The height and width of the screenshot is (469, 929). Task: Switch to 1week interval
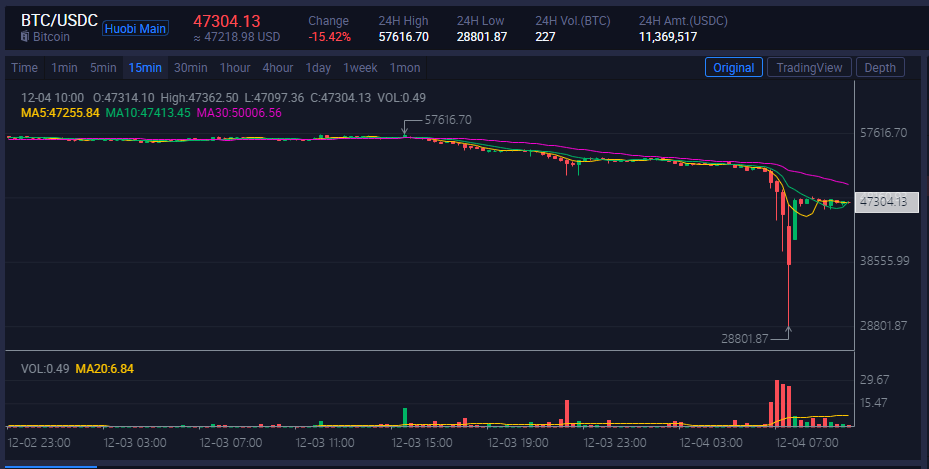(360, 68)
